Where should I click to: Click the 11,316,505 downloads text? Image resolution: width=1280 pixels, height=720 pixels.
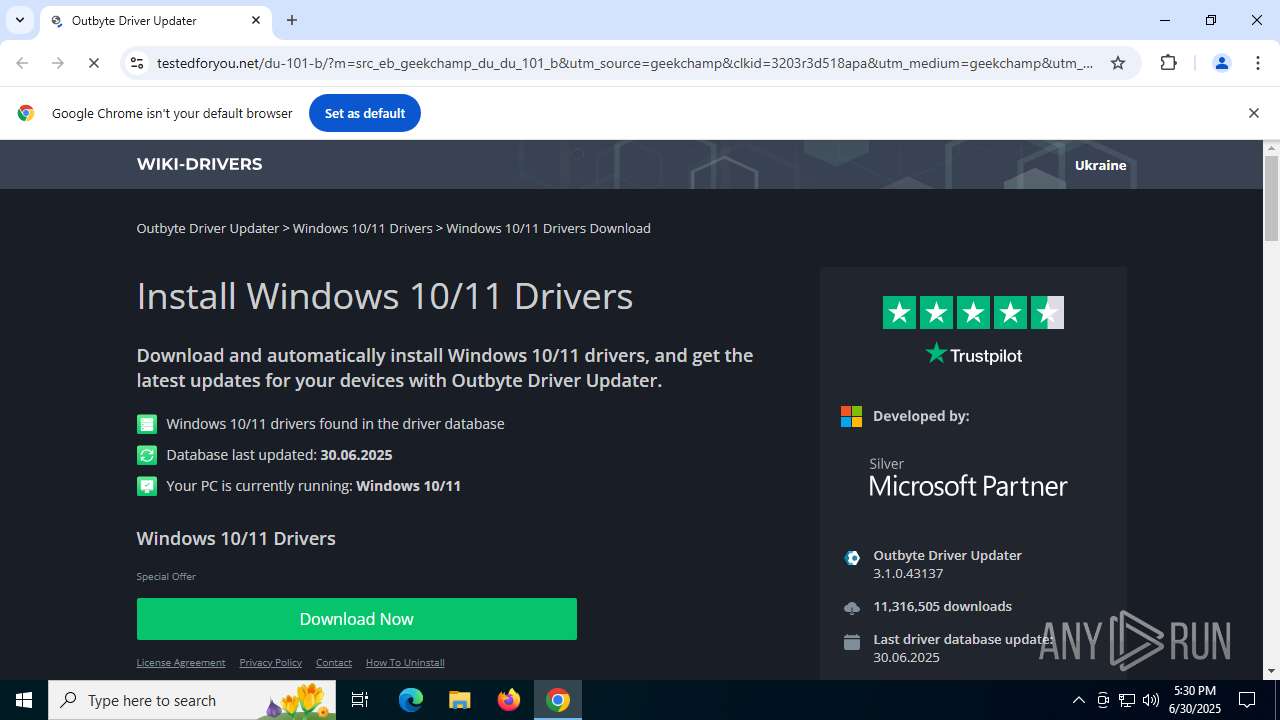click(x=942, y=606)
